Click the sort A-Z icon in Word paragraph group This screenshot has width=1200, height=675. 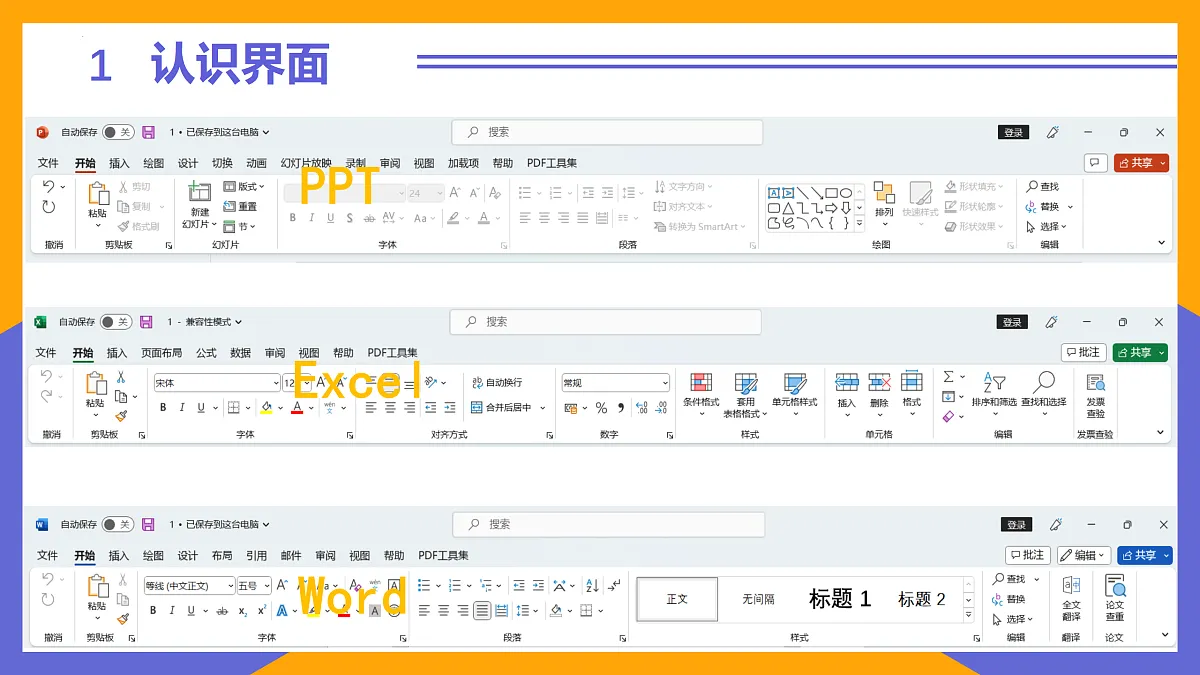(x=592, y=586)
